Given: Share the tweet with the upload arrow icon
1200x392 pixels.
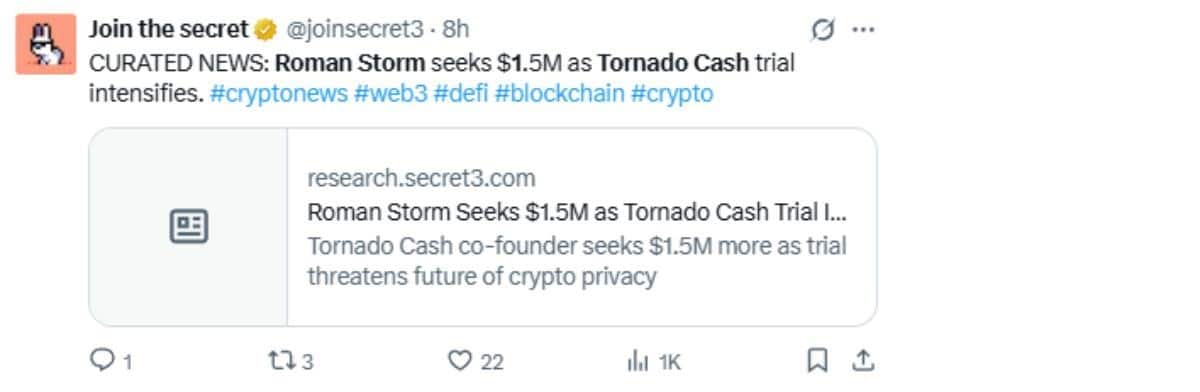Looking at the screenshot, I should pyautogui.click(x=865, y=360).
